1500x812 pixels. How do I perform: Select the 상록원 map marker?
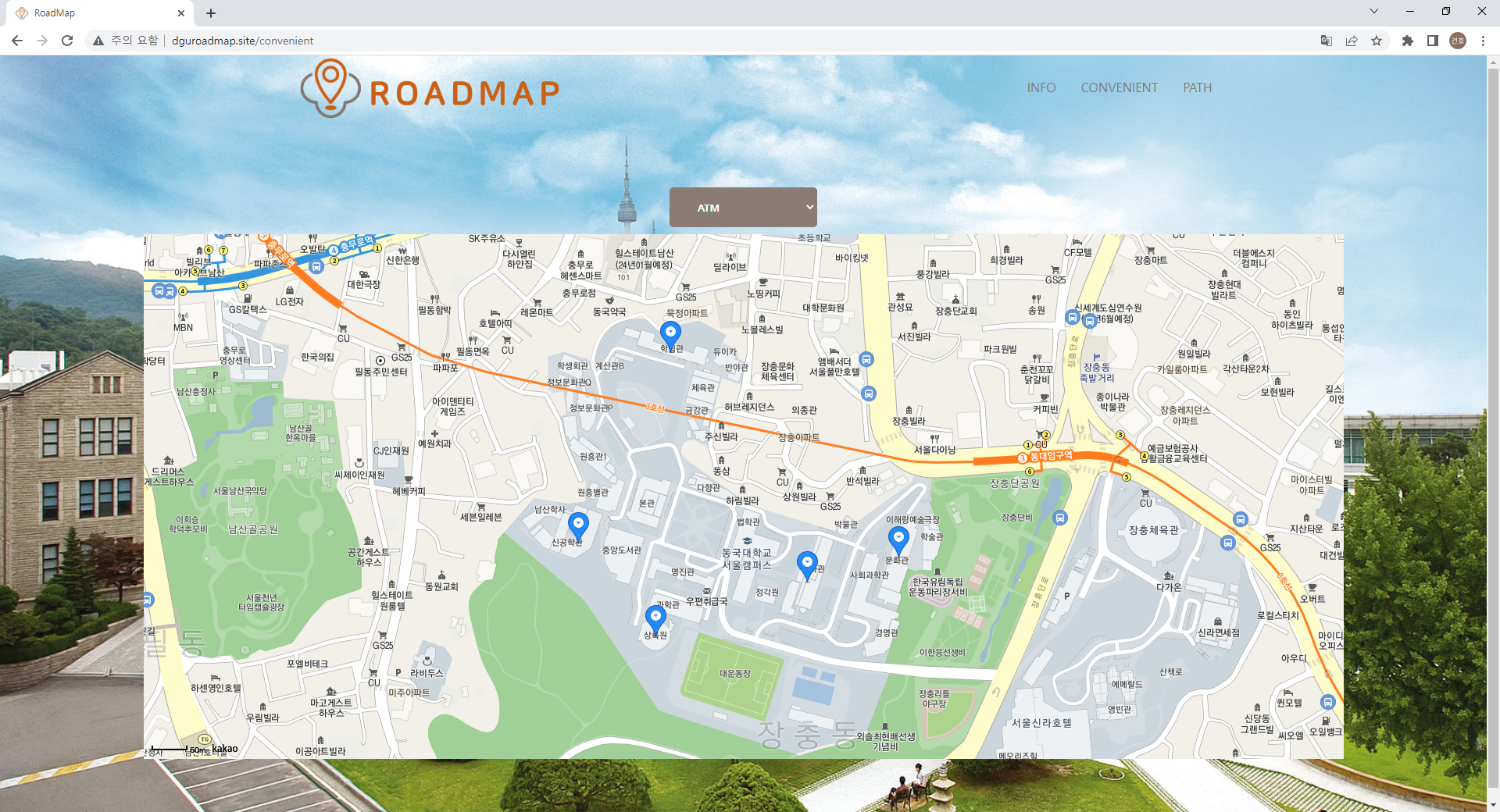[x=656, y=616]
